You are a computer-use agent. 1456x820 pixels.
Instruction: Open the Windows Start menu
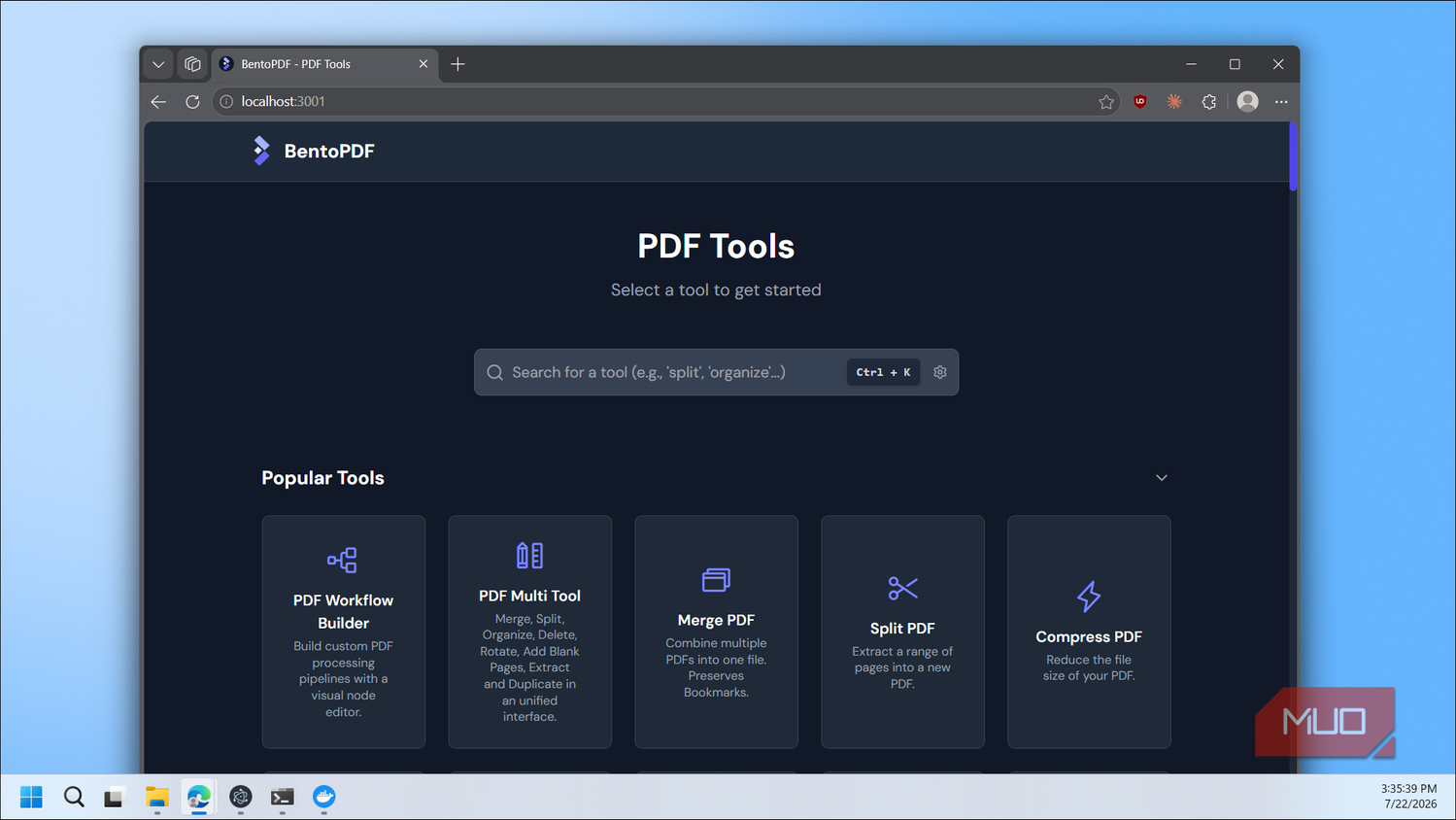pos(31,797)
